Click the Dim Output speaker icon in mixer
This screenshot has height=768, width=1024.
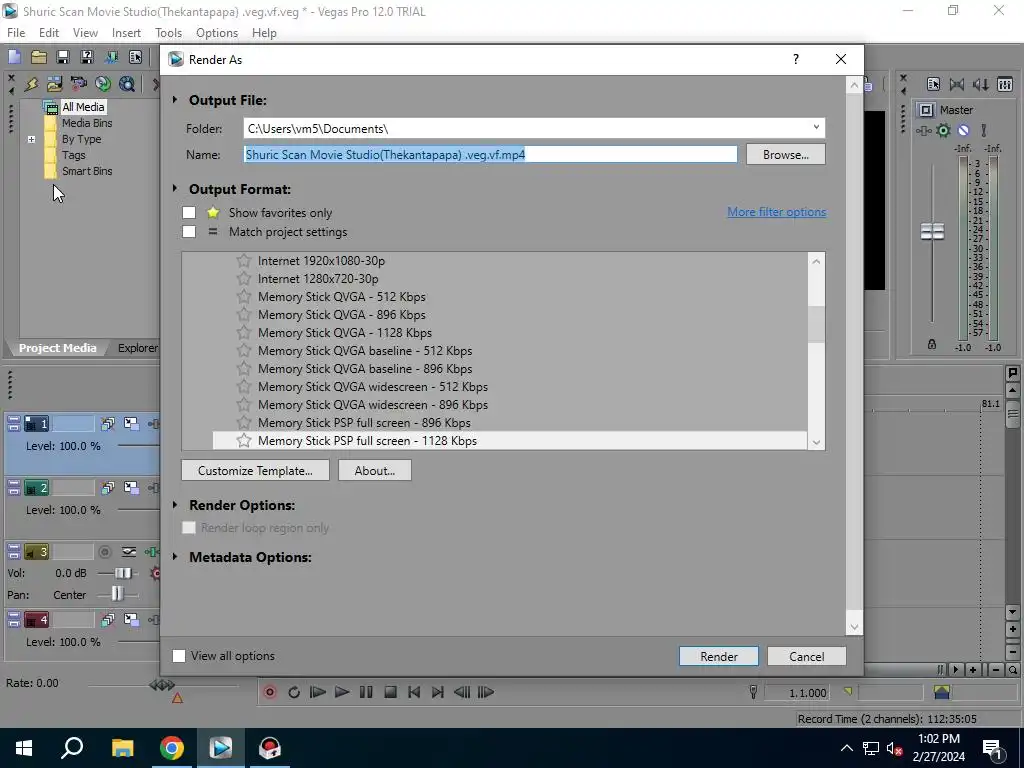point(981,84)
